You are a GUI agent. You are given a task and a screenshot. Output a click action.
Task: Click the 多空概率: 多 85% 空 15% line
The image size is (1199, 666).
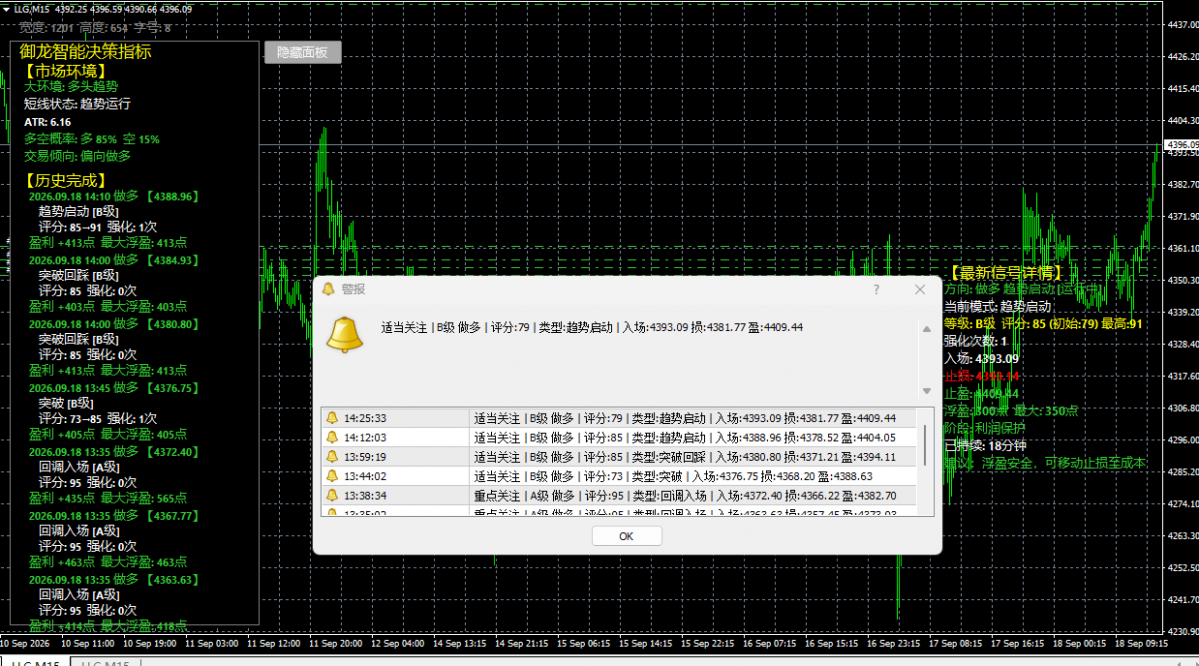91,138
